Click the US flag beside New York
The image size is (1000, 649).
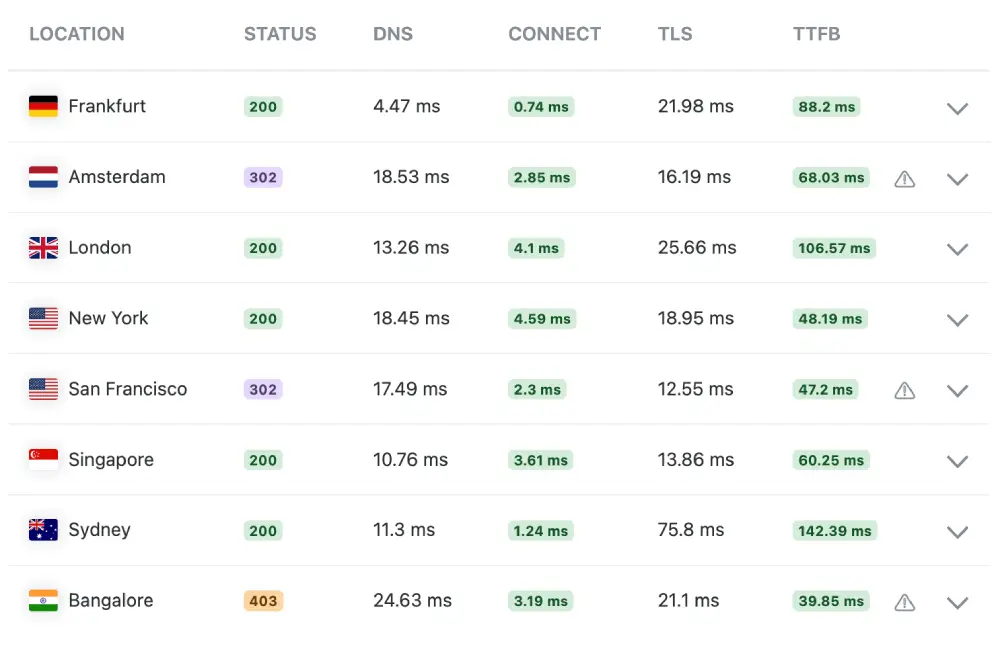point(43,318)
